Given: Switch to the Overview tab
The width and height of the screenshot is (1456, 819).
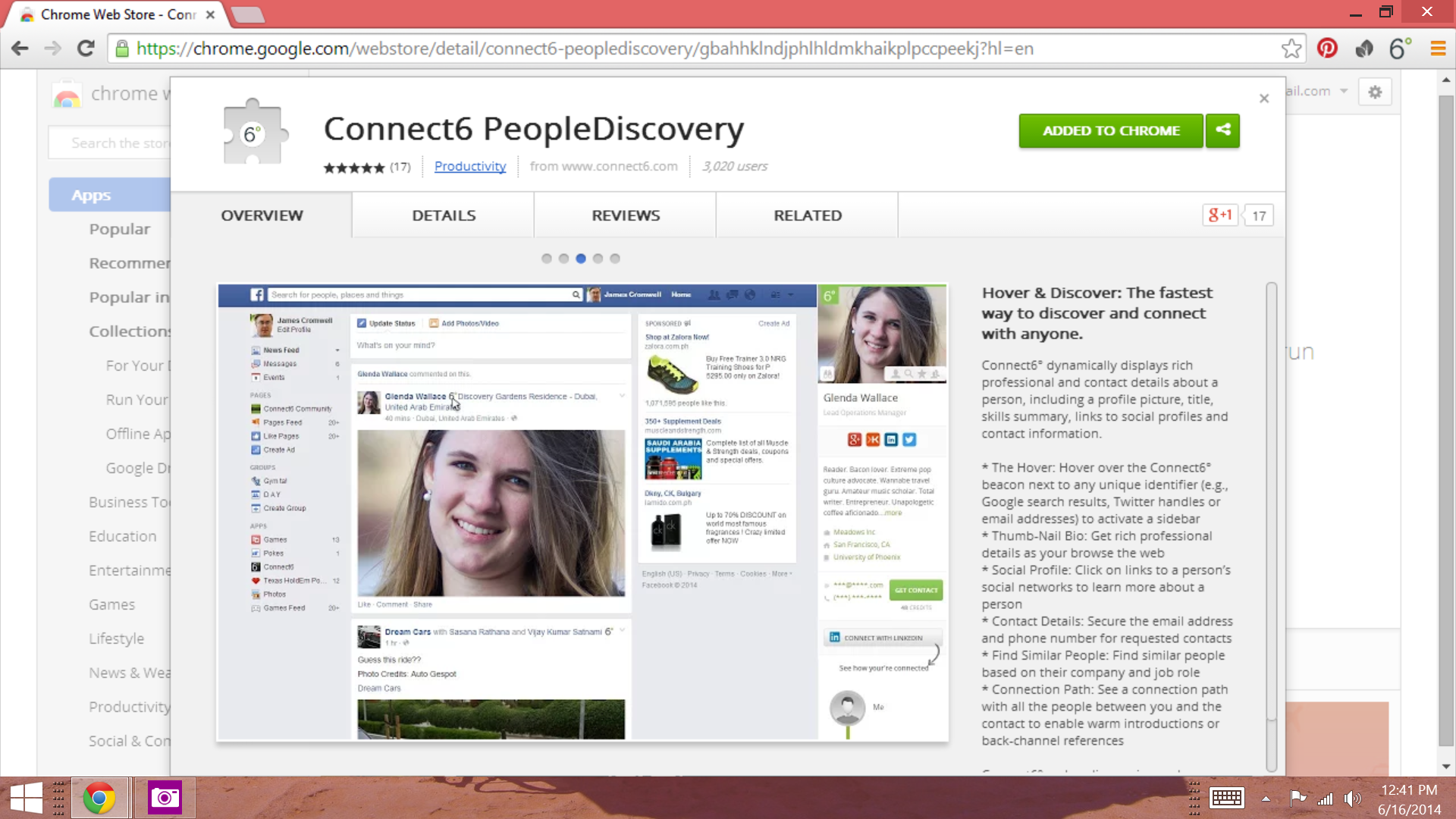Looking at the screenshot, I should point(262,215).
